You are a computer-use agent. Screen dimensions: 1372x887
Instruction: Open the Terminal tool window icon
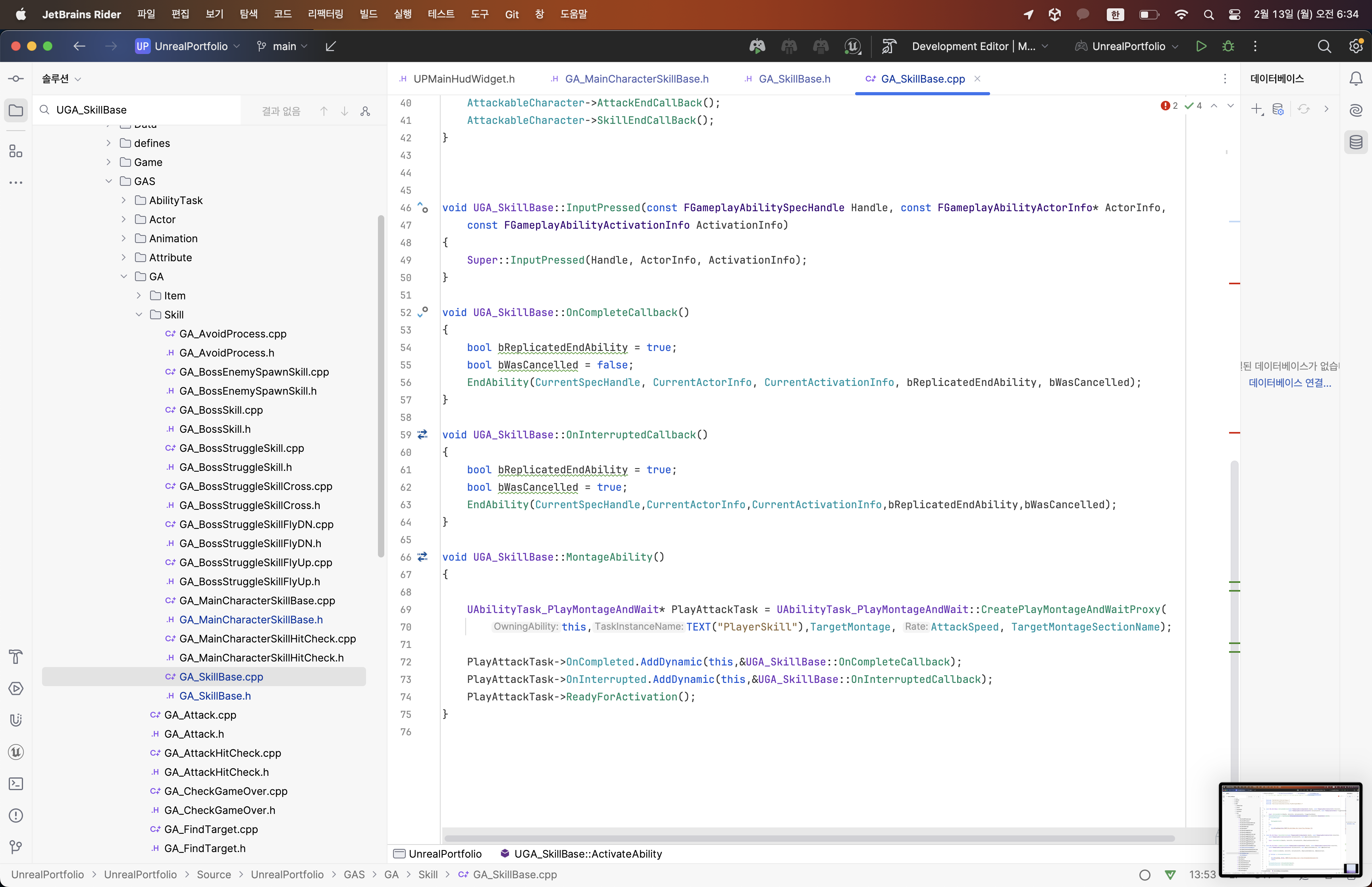[15, 784]
